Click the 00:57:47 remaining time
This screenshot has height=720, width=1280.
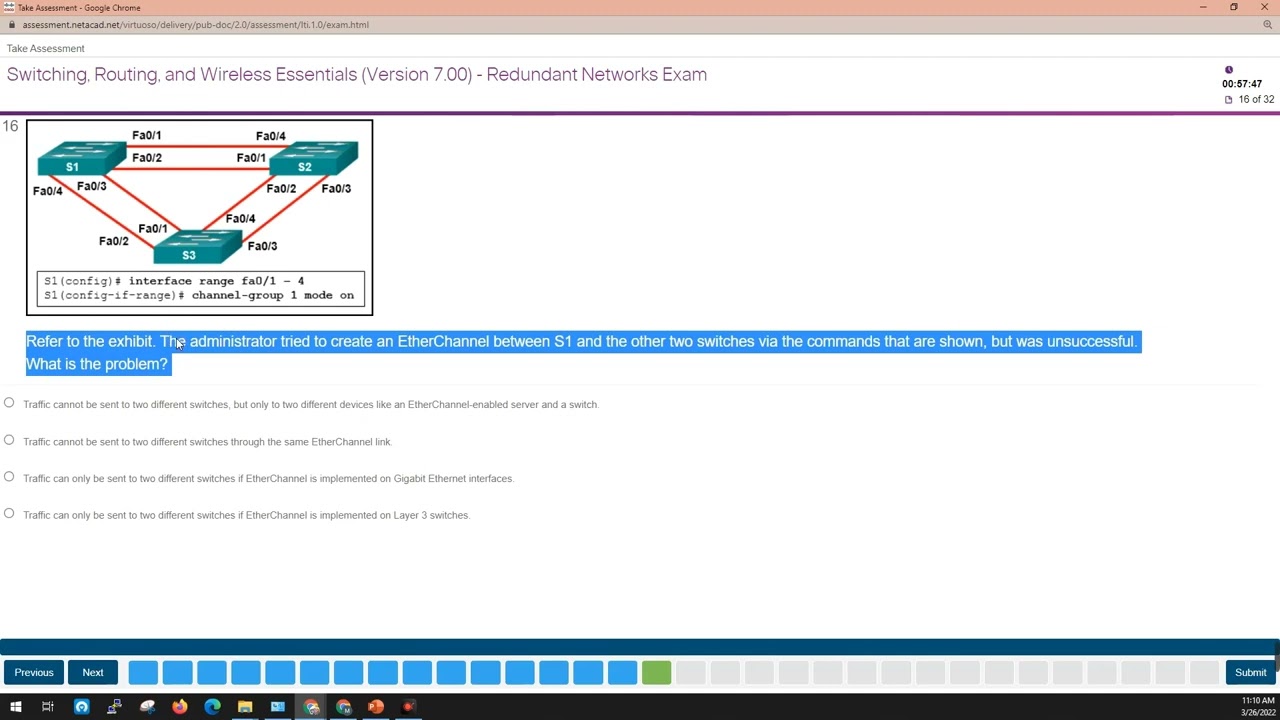[x=1242, y=84]
